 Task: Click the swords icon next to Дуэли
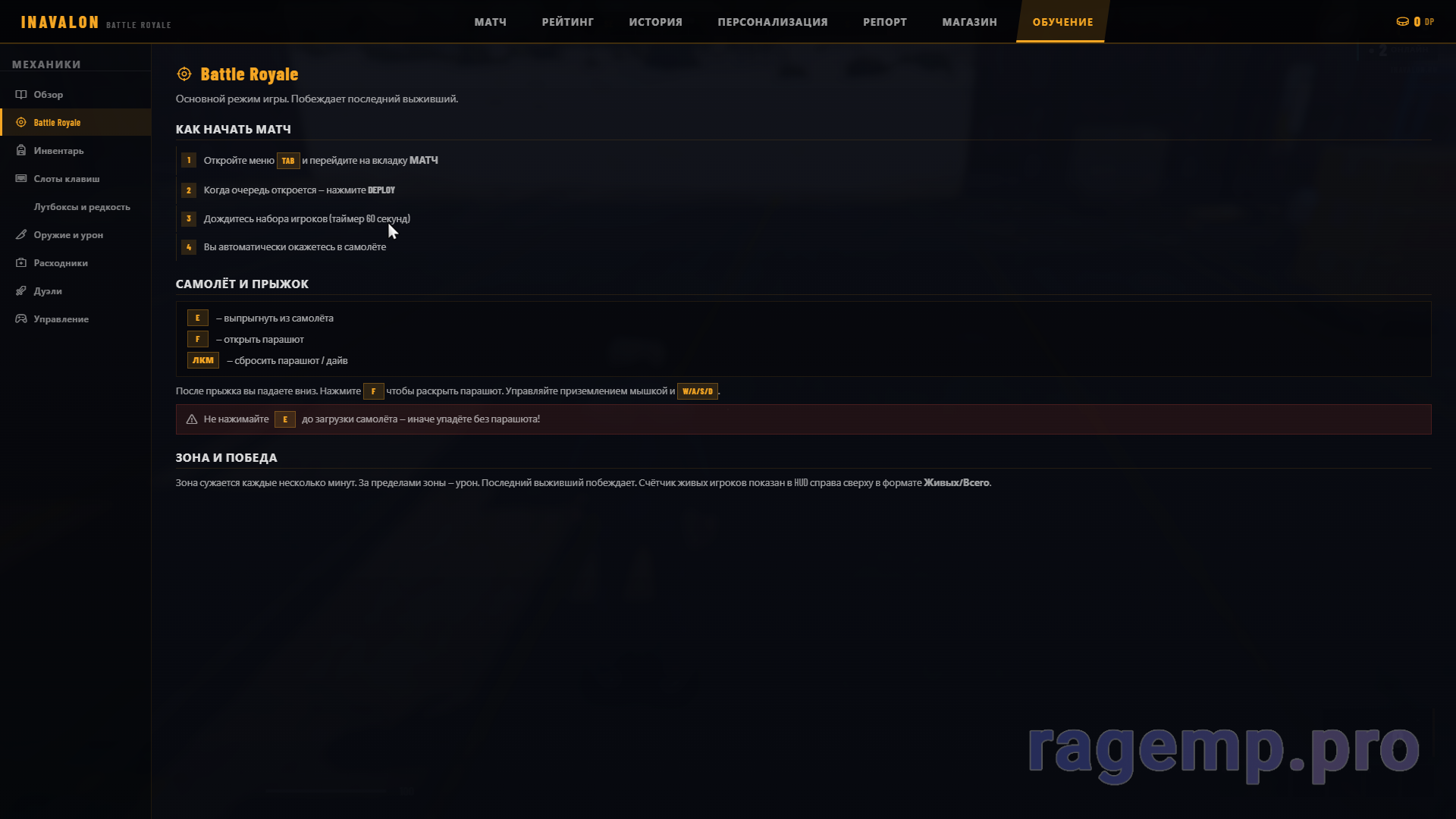coord(21,291)
